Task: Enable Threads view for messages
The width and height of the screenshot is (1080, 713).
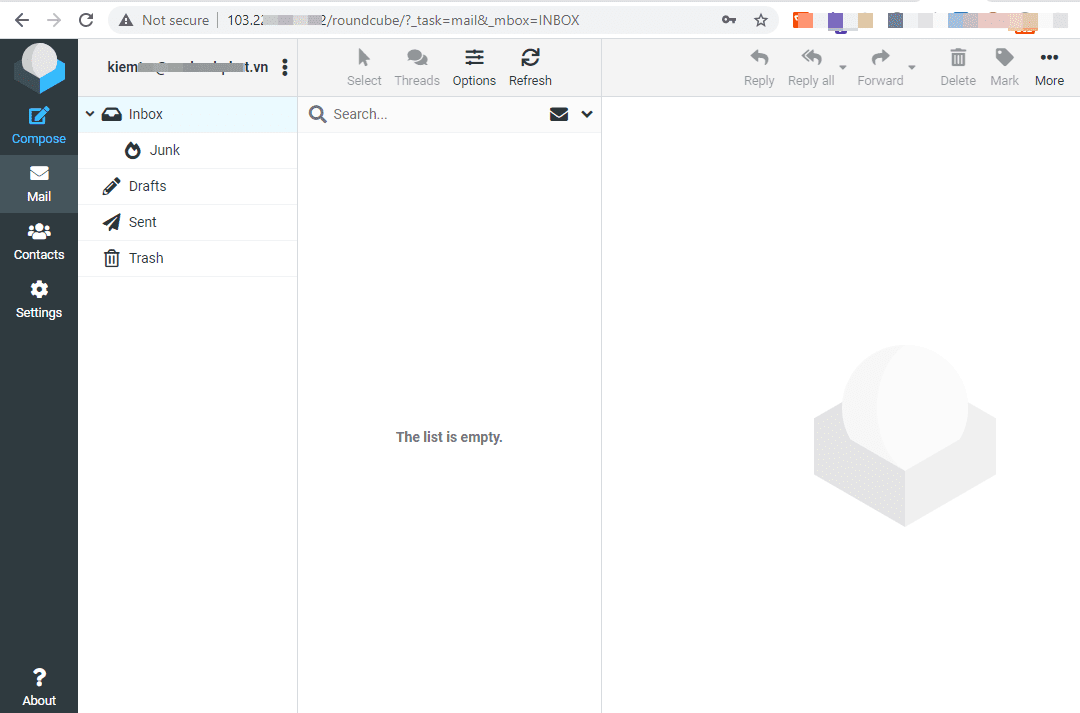Action: [417, 66]
